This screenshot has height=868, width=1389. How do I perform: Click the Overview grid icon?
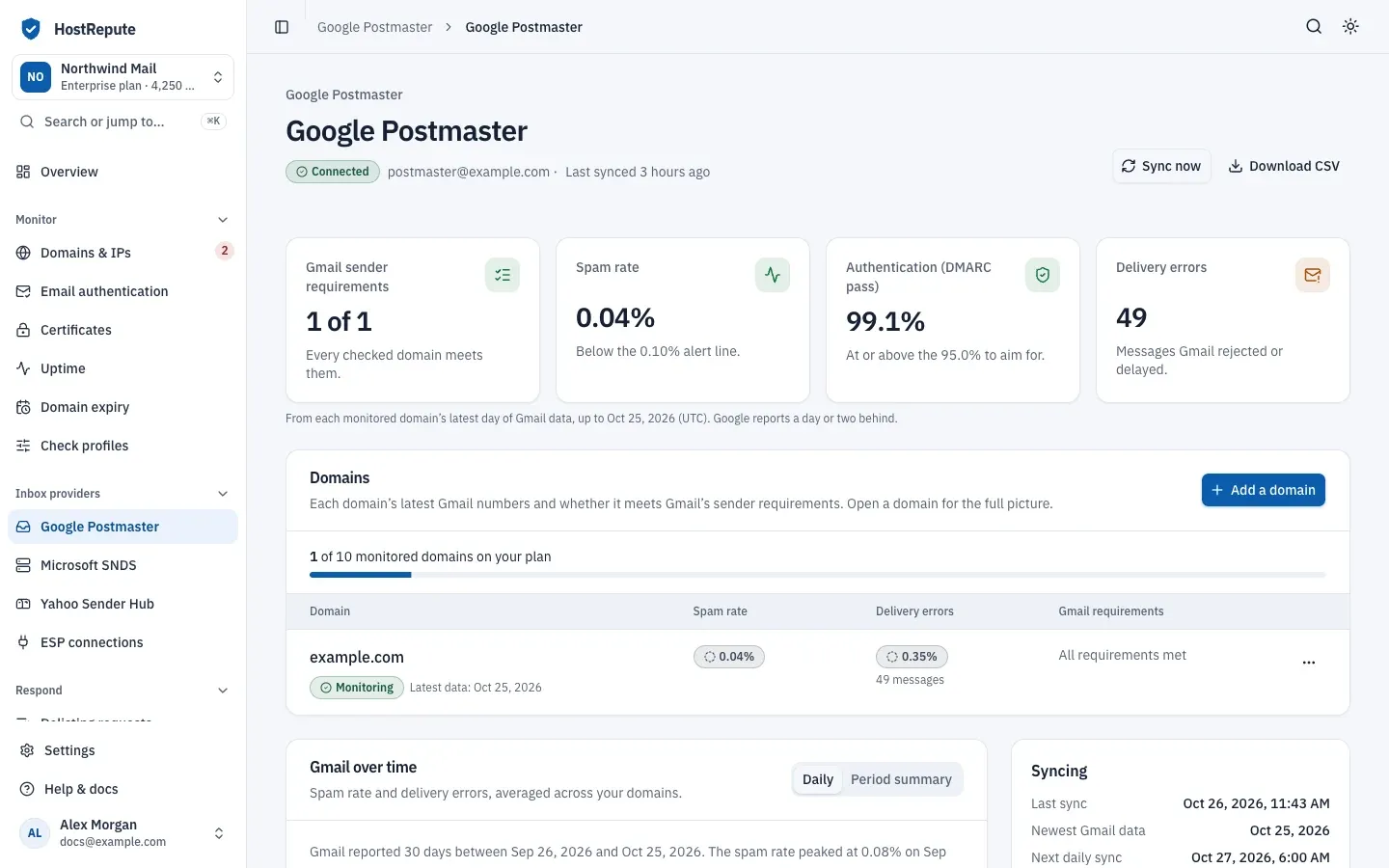(x=23, y=172)
